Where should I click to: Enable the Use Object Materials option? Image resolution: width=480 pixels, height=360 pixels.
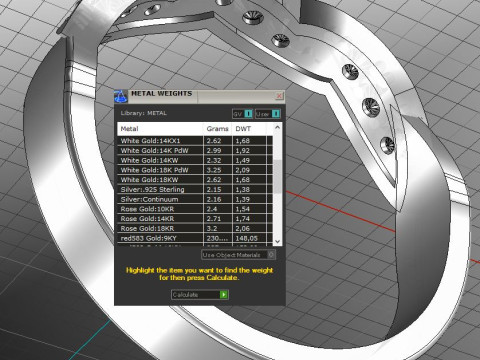(x=238, y=255)
